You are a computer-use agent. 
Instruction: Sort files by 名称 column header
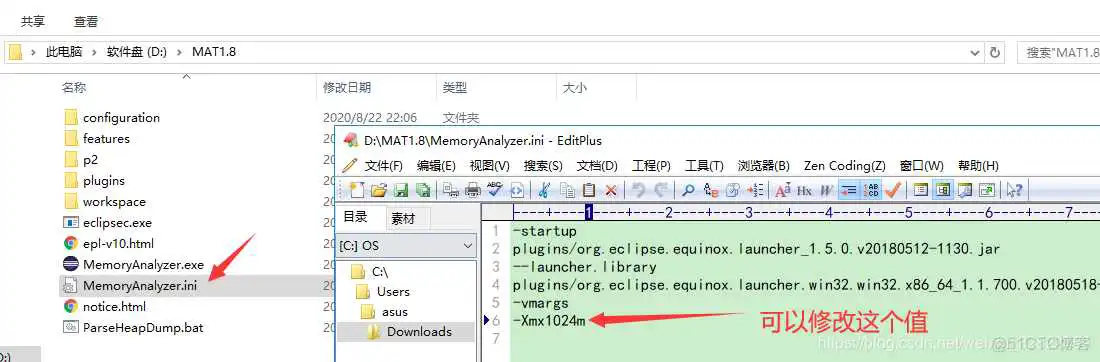(x=74, y=88)
